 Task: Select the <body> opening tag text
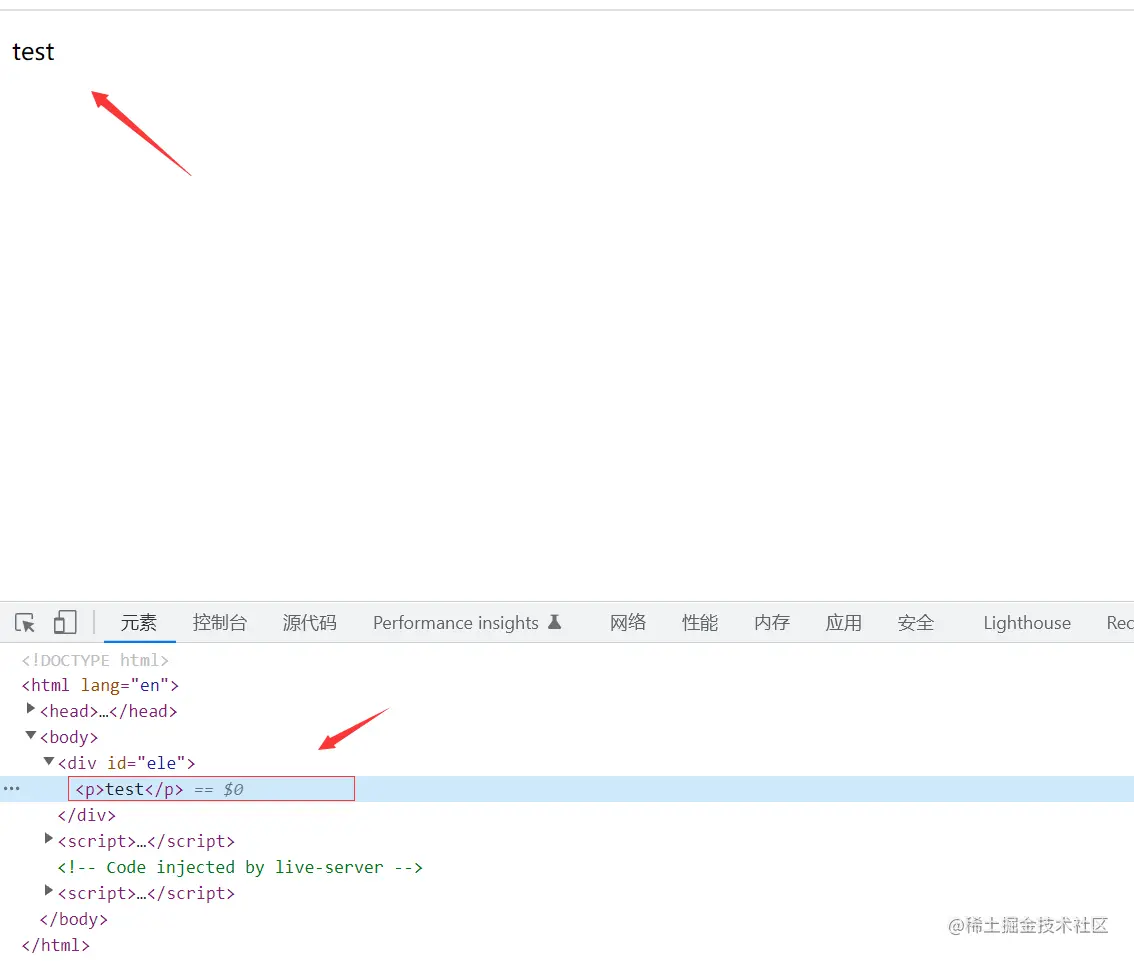pos(69,737)
